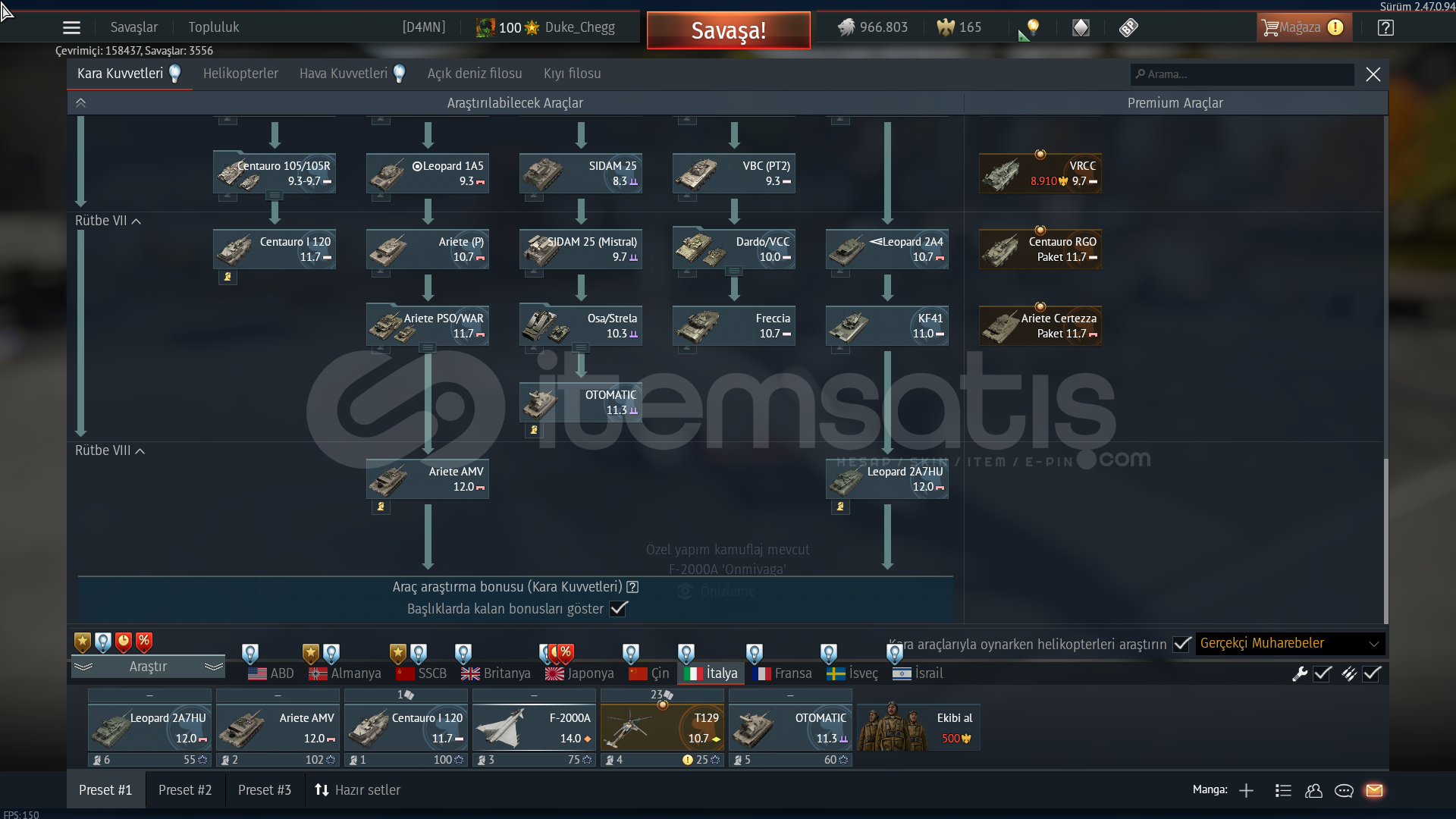Click the Savaşa! battle button
The width and height of the screenshot is (1456, 819).
click(x=728, y=30)
